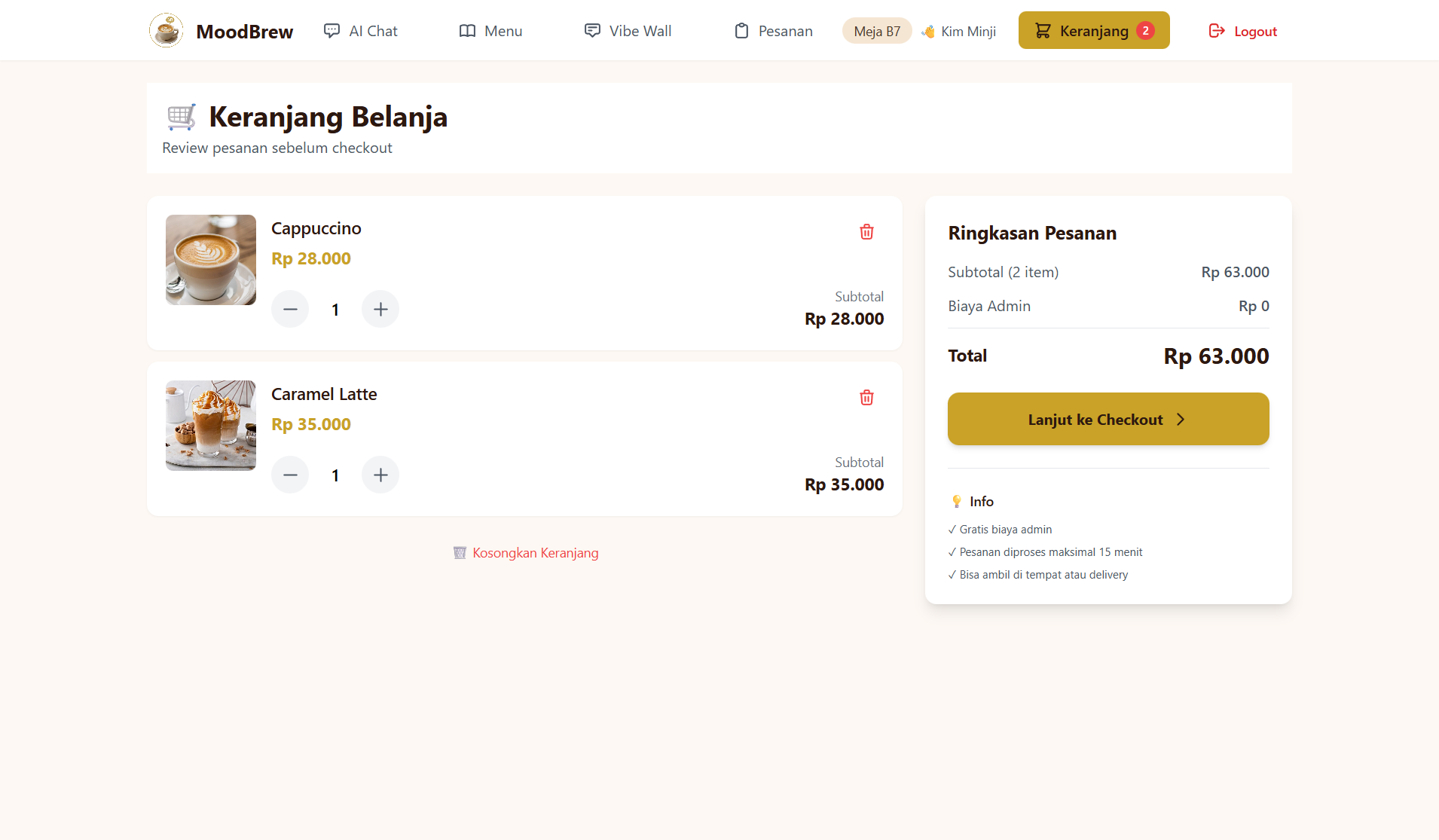Screen dimensions: 1439x840
Task: Click the Kosongkan Keranjang link
Action: 535,552
